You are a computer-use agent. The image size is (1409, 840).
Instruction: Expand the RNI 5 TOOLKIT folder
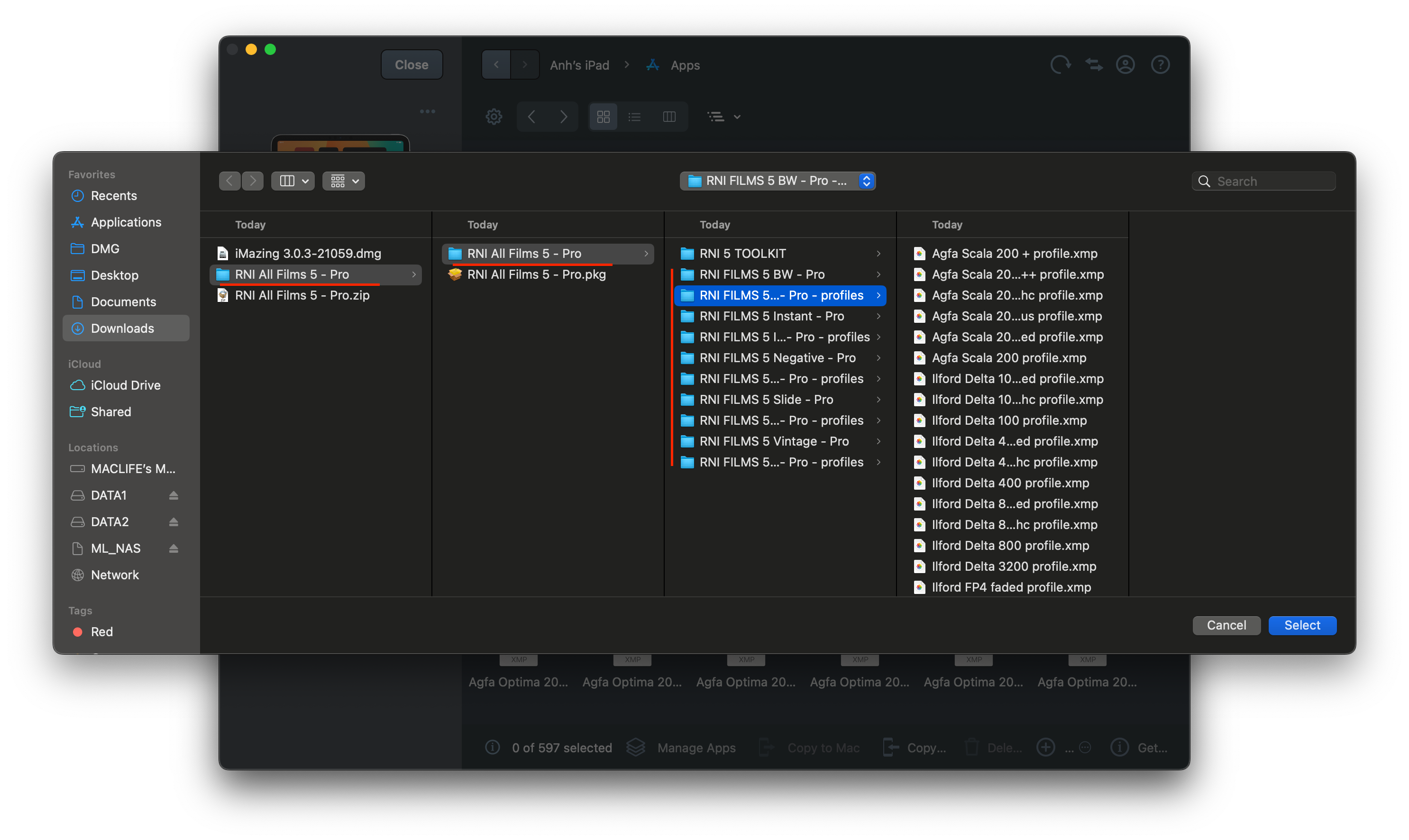click(x=878, y=253)
